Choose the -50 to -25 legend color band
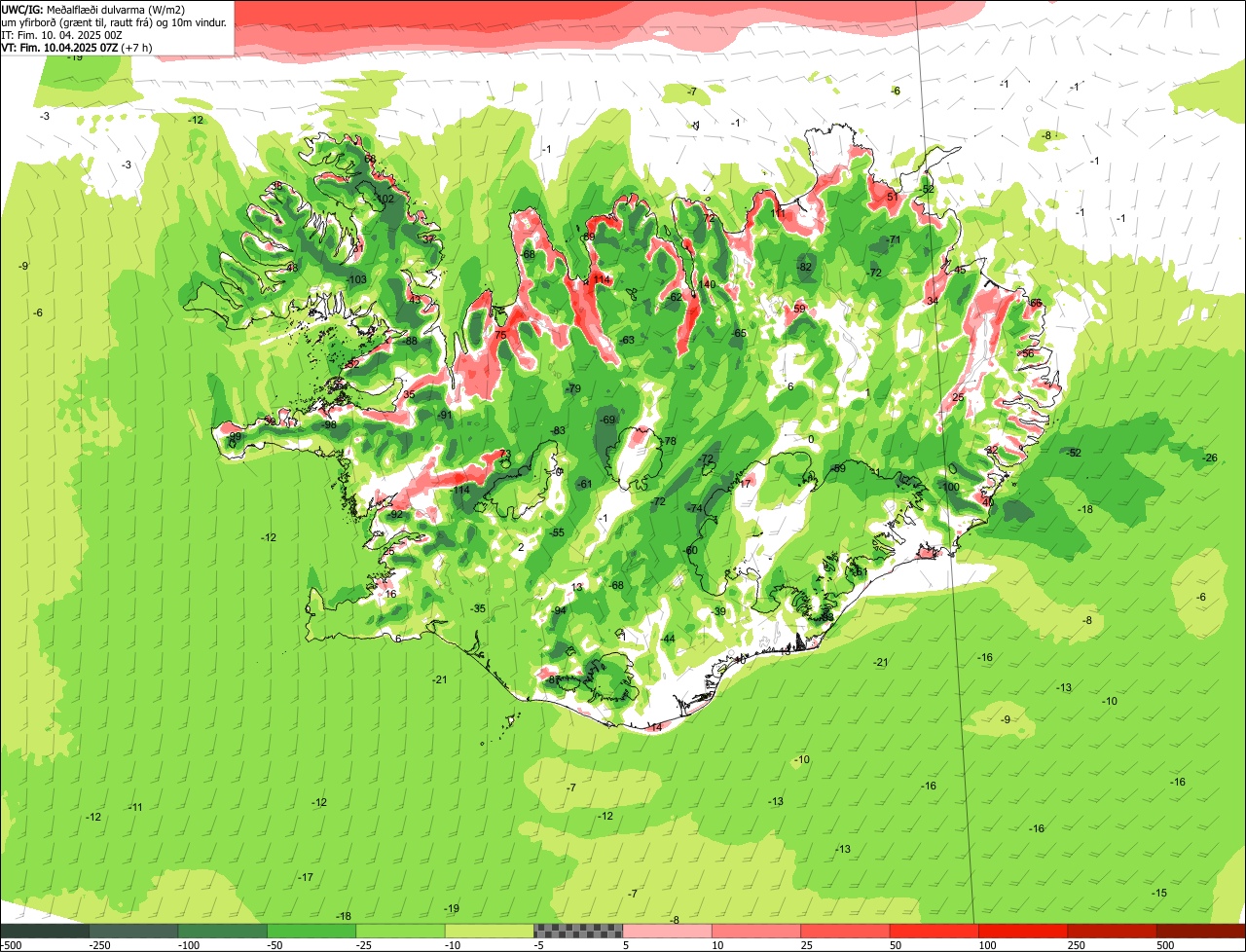Image resolution: width=1246 pixels, height=952 pixels. click(x=311, y=931)
